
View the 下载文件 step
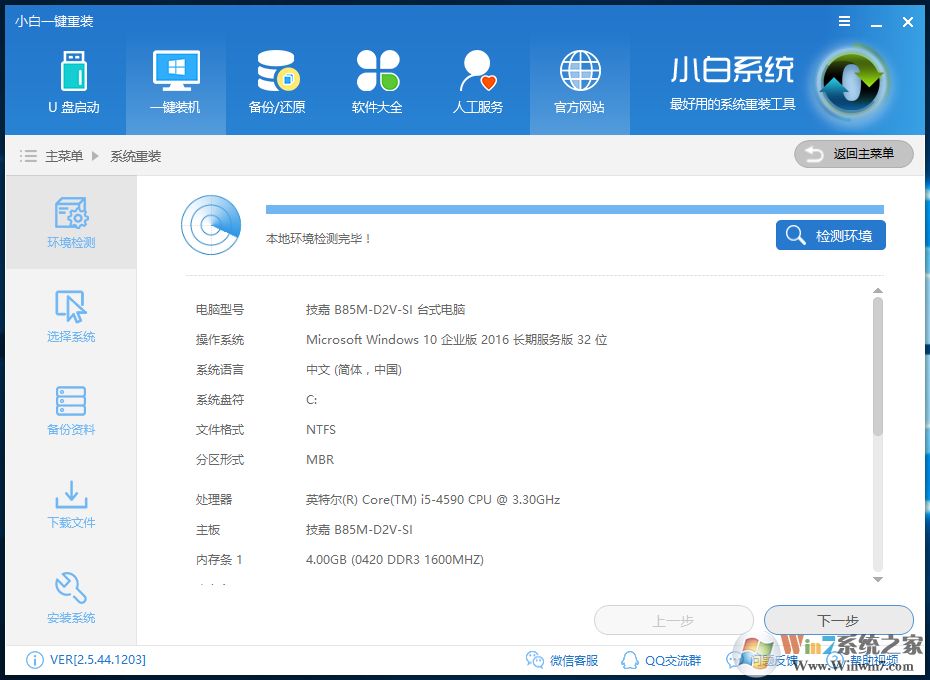[x=70, y=505]
